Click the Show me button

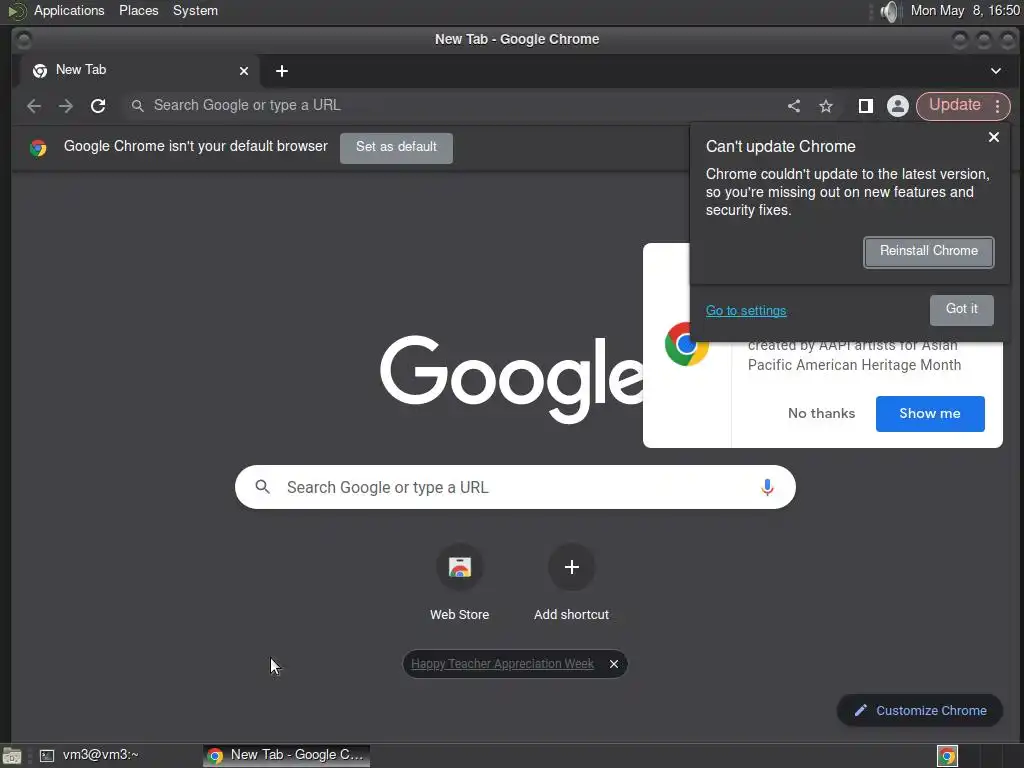point(930,413)
